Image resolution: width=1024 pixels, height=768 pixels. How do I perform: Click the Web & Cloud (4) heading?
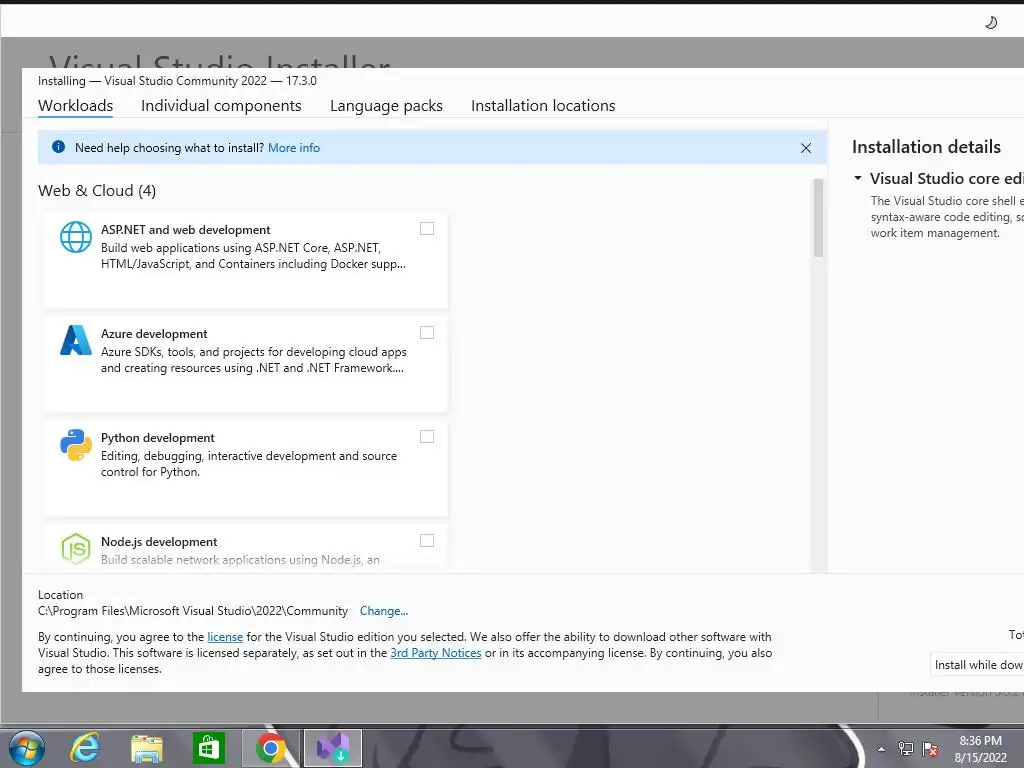click(97, 191)
